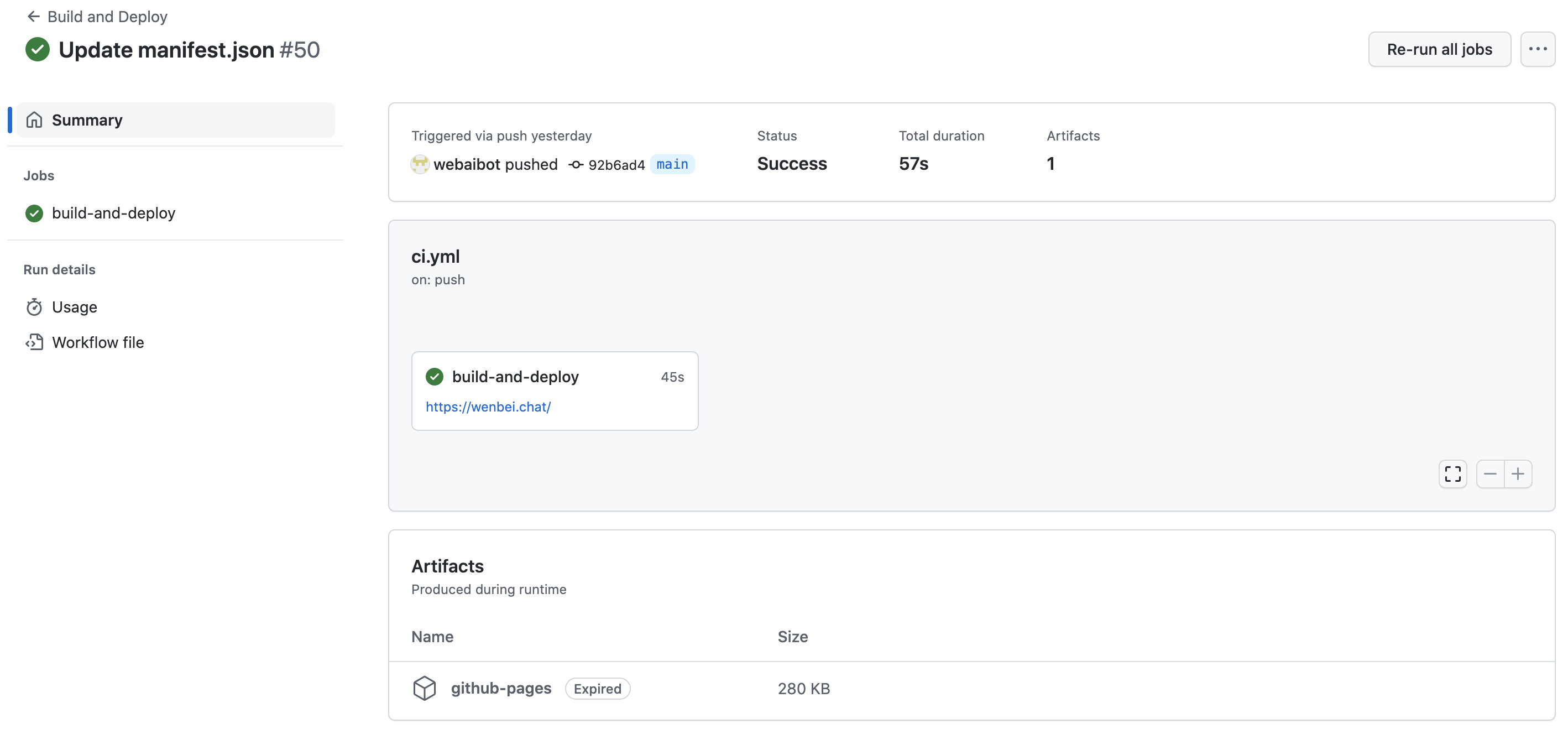Click the Usage stopwatch icon

34,307
